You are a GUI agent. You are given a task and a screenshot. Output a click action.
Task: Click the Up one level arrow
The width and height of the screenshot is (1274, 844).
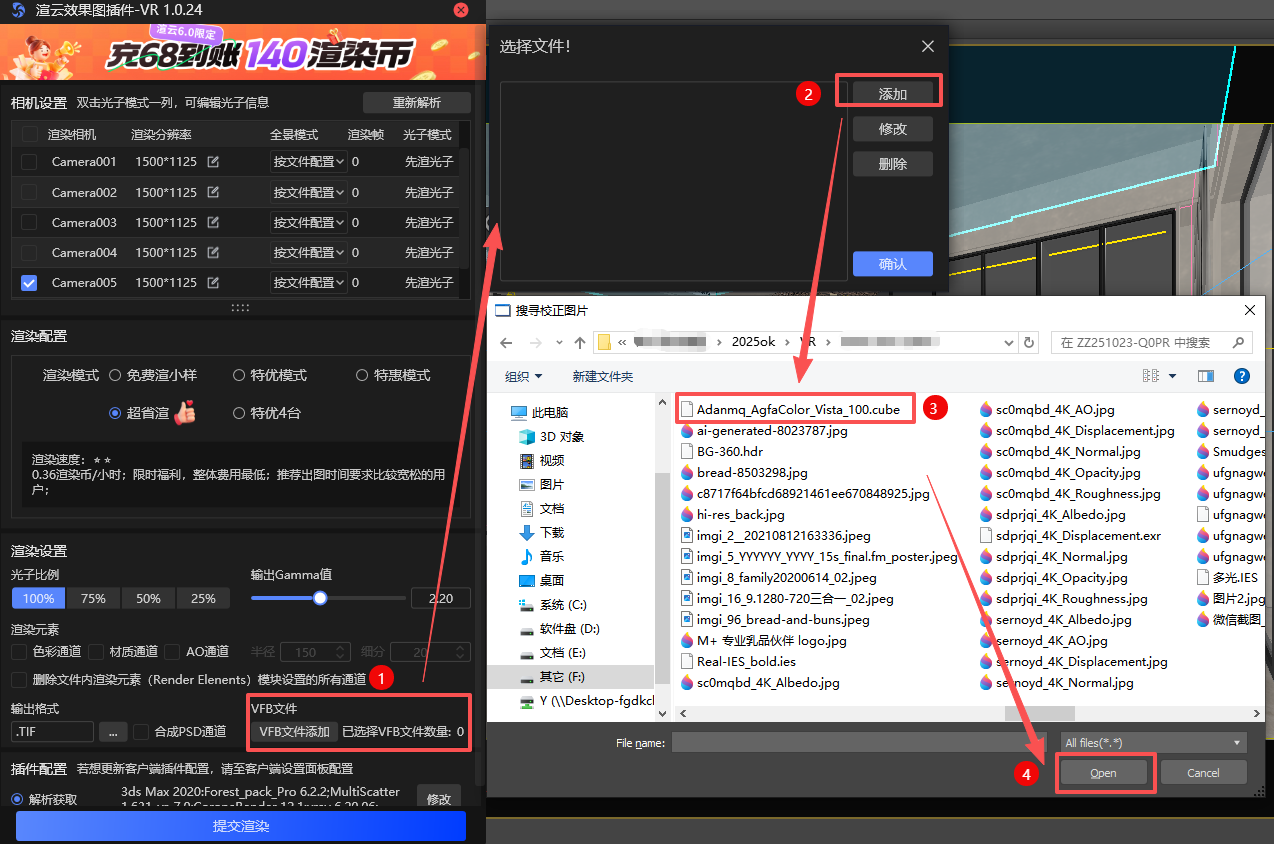pos(580,343)
